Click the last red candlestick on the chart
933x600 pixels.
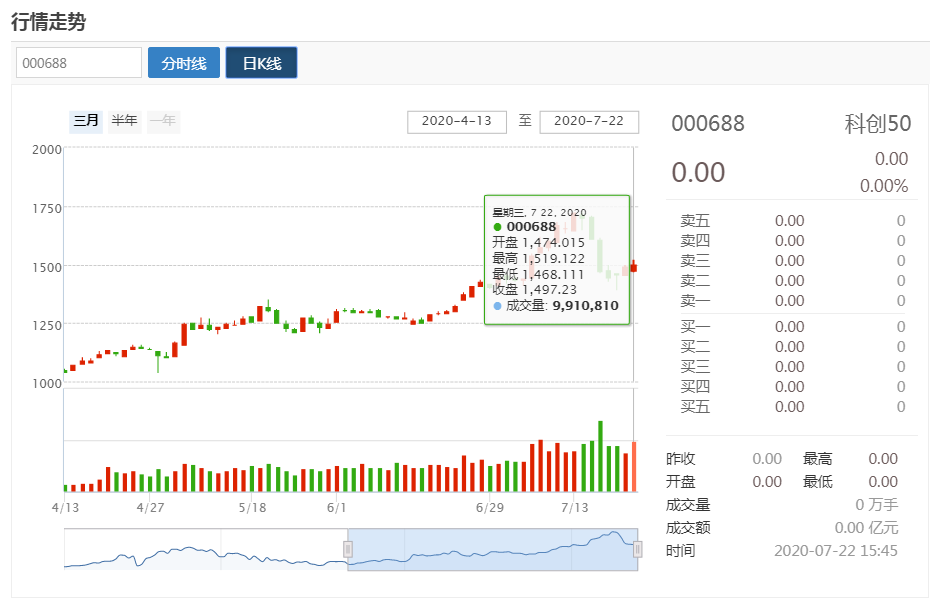pyautogui.click(x=633, y=267)
